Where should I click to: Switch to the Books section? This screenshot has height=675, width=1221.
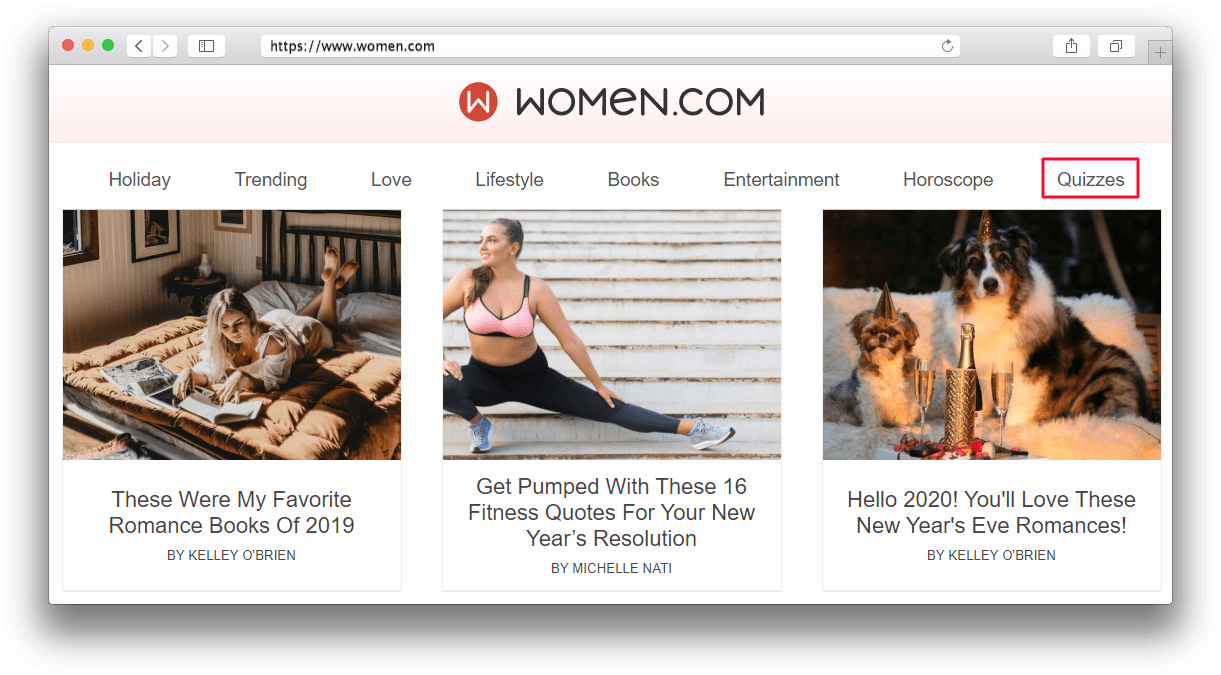(x=633, y=180)
